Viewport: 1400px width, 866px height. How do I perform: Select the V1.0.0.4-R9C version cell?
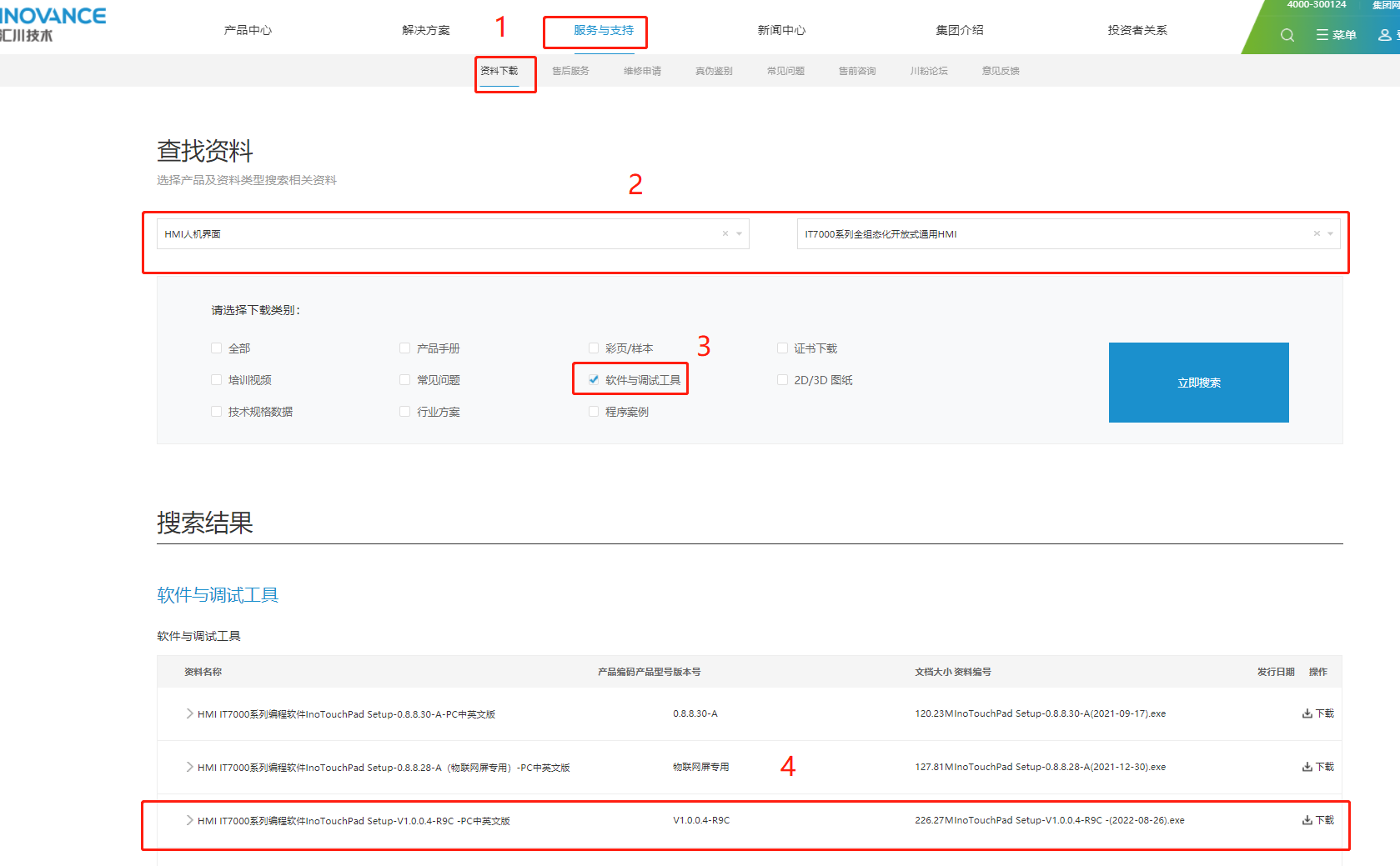(701, 820)
